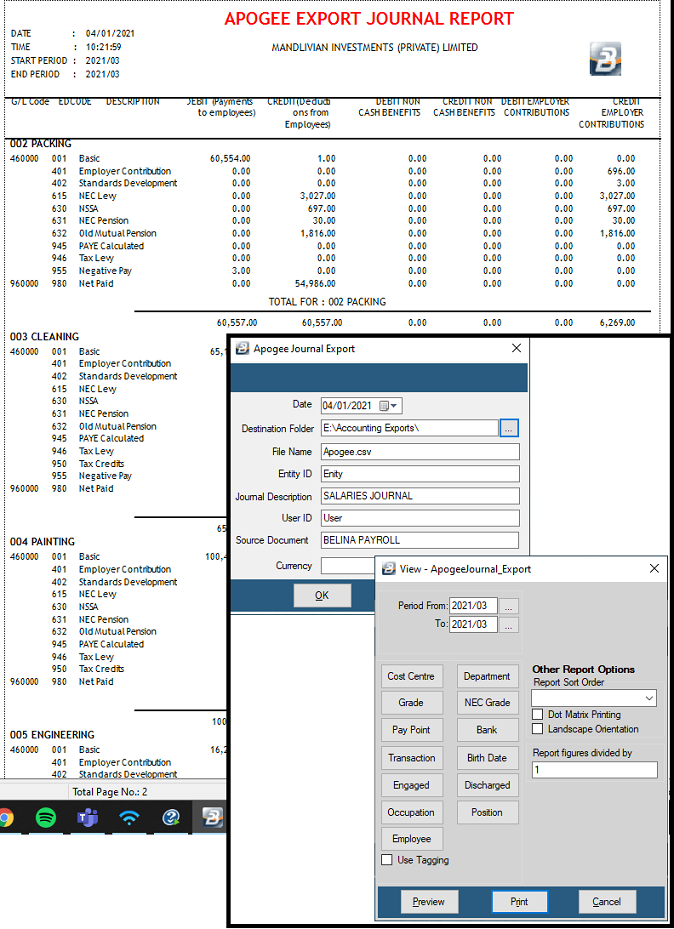Screen dimensions: 674x929
Task: Click the Period From input field
Action: [473, 606]
